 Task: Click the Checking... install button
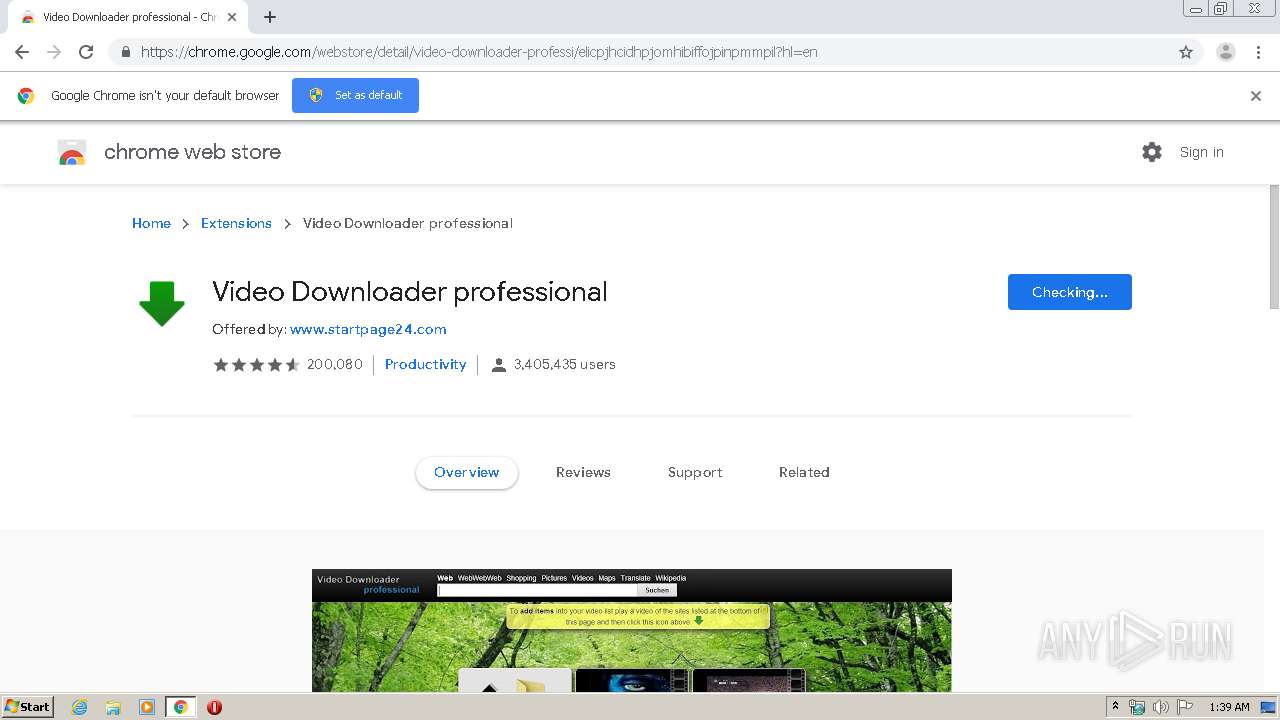pyautogui.click(x=1070, y=292)
